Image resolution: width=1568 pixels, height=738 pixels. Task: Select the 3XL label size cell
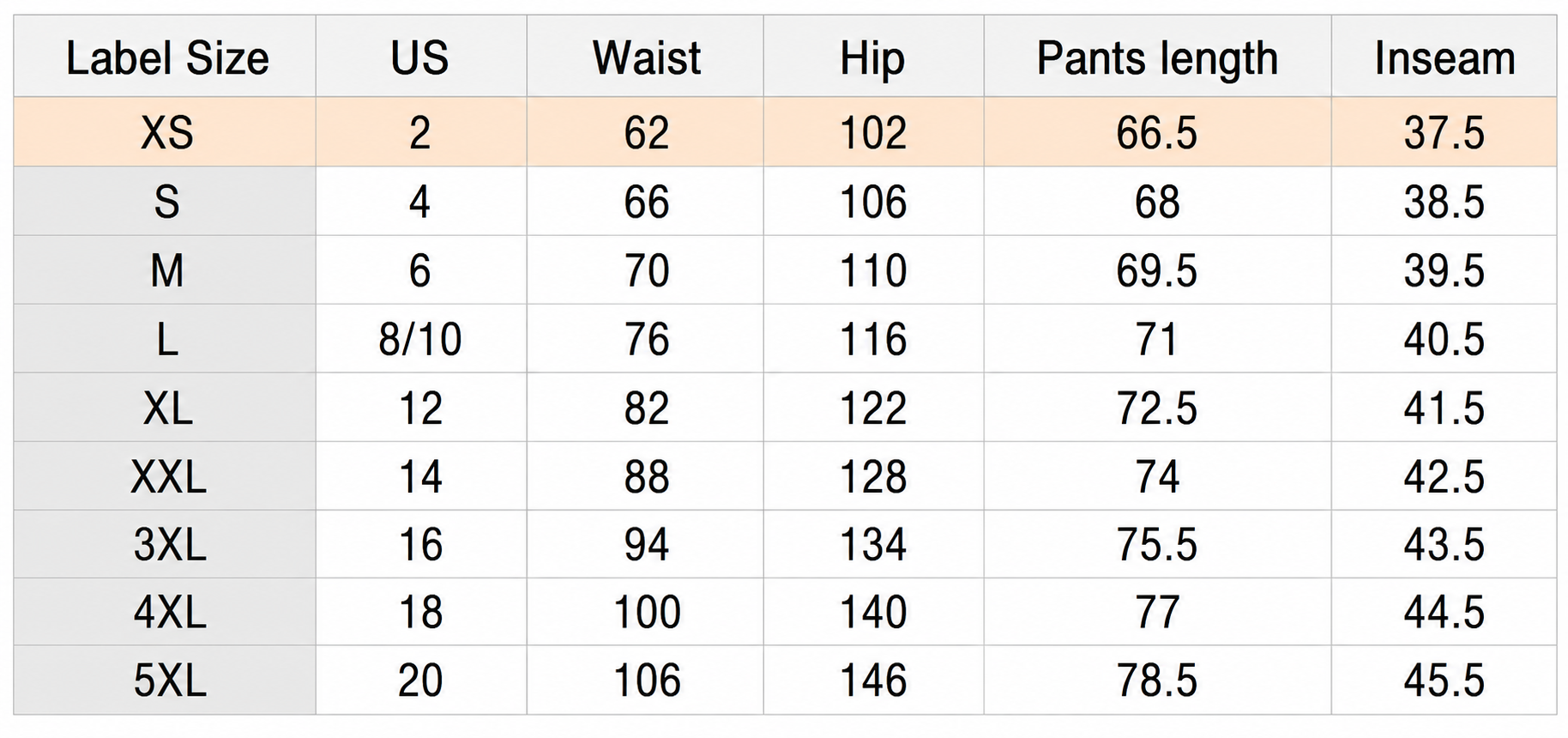165,544
